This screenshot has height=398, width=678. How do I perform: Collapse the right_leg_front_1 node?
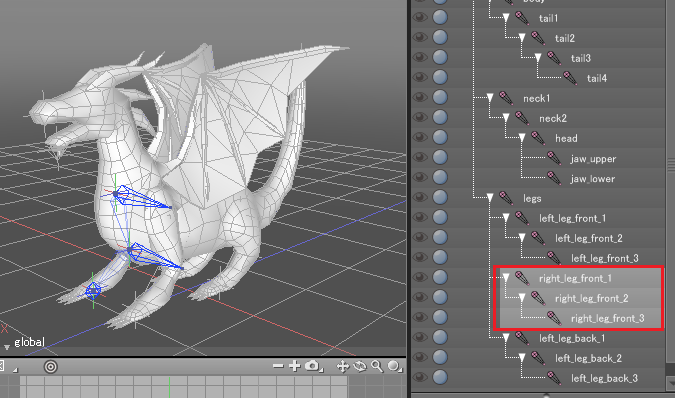tap(506, 278)
